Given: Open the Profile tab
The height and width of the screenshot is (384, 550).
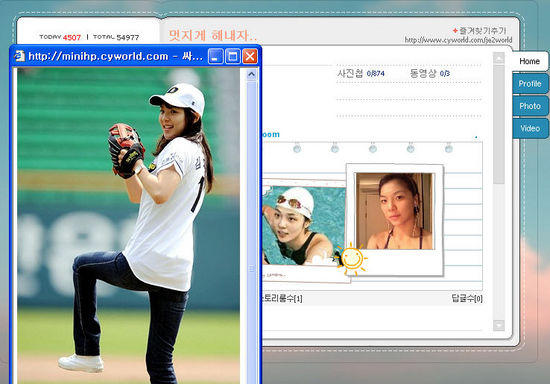Looking at the screenshot, I should [530, 83].
